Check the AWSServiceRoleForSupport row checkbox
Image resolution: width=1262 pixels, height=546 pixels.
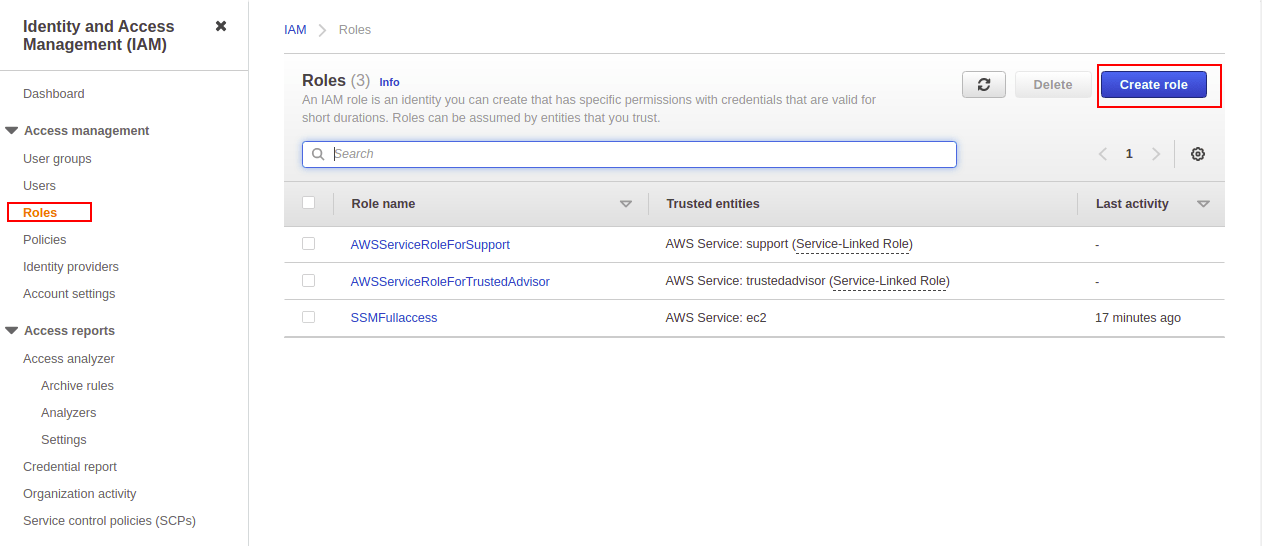point(309,244)
